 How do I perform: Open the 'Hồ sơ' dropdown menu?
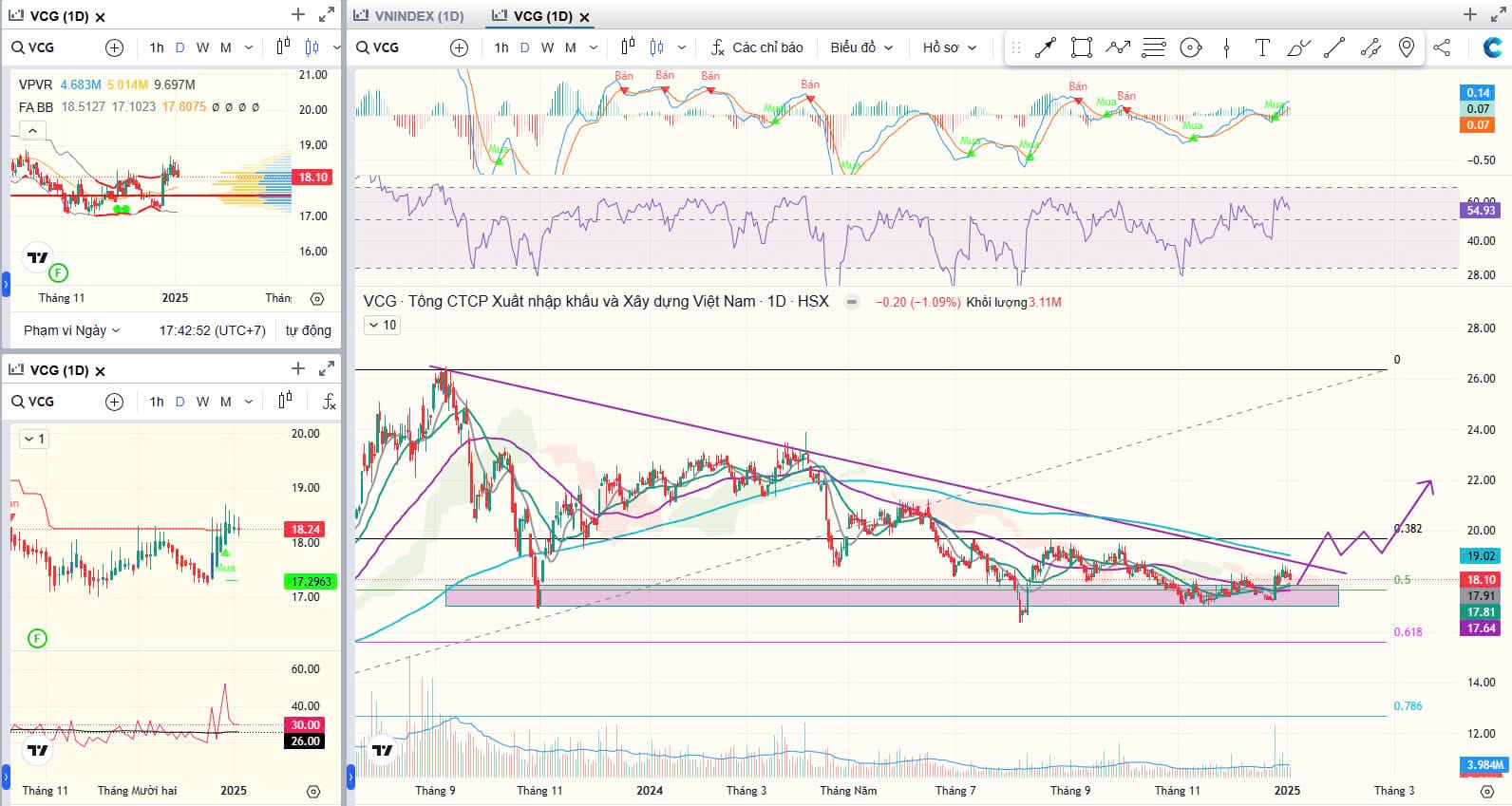point(949,47)
